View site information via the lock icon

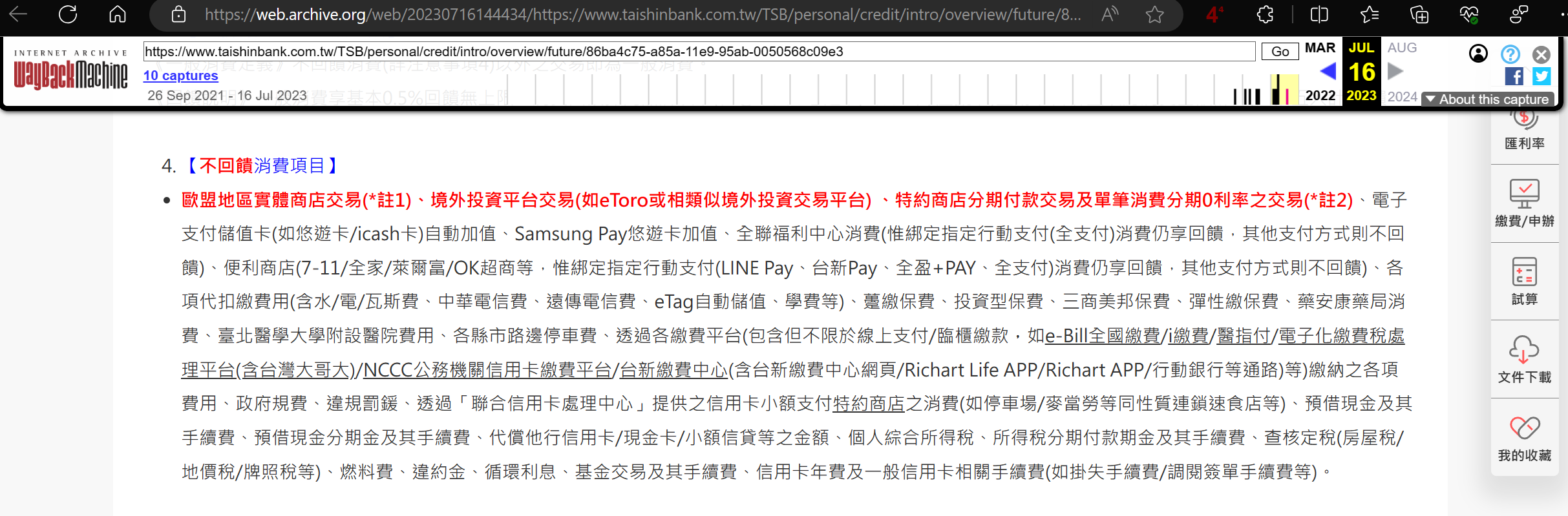tap(179, 14)
